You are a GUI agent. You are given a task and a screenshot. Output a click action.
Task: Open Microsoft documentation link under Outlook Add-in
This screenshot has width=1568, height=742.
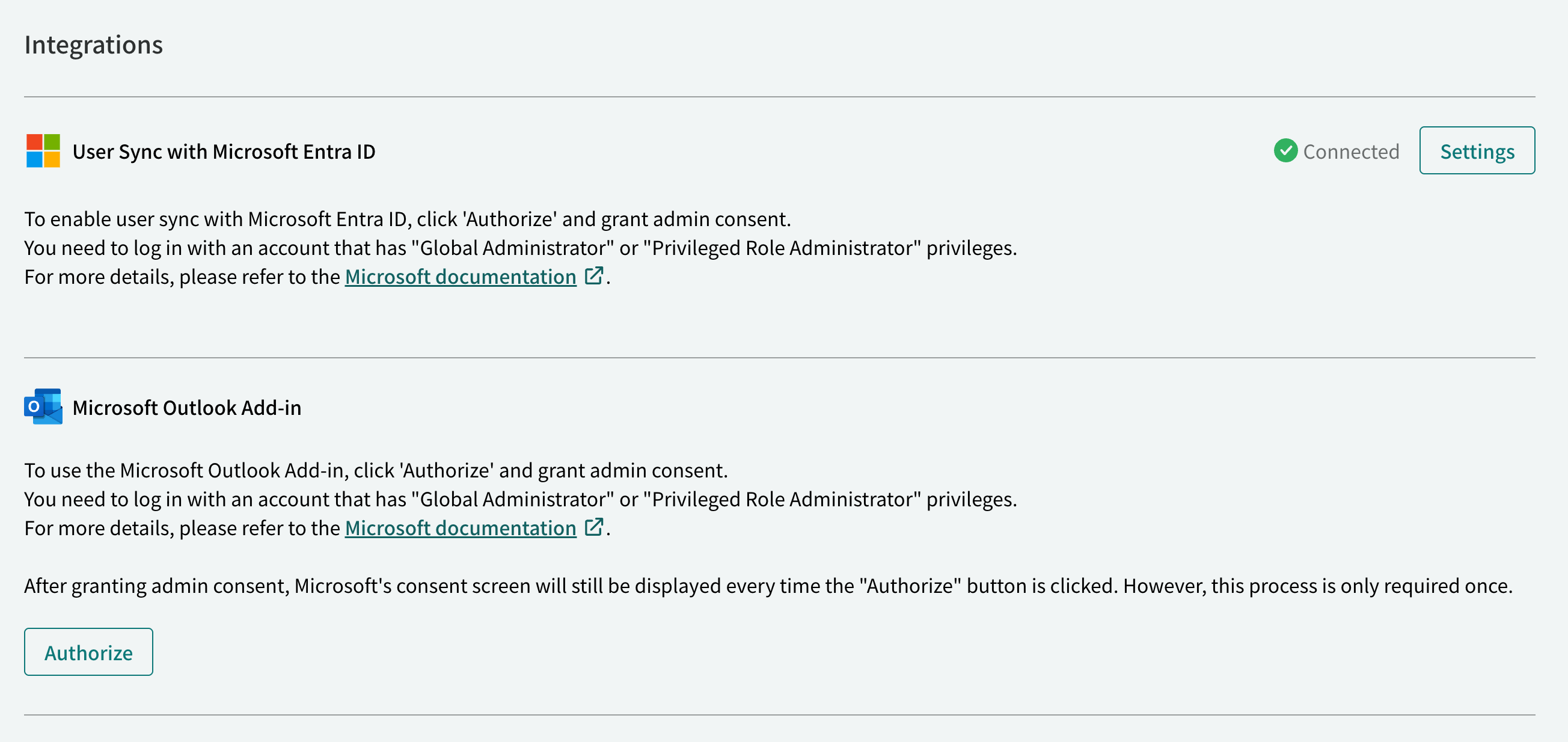(x=460, y=529)
